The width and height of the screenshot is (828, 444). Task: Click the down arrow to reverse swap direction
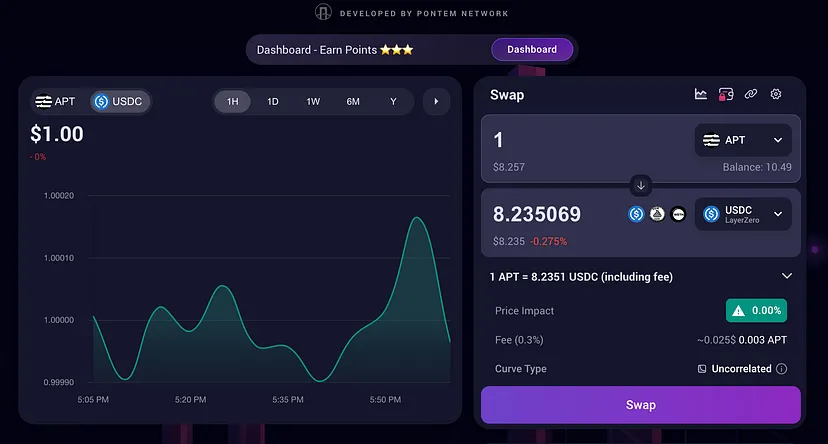click(641, 185)
